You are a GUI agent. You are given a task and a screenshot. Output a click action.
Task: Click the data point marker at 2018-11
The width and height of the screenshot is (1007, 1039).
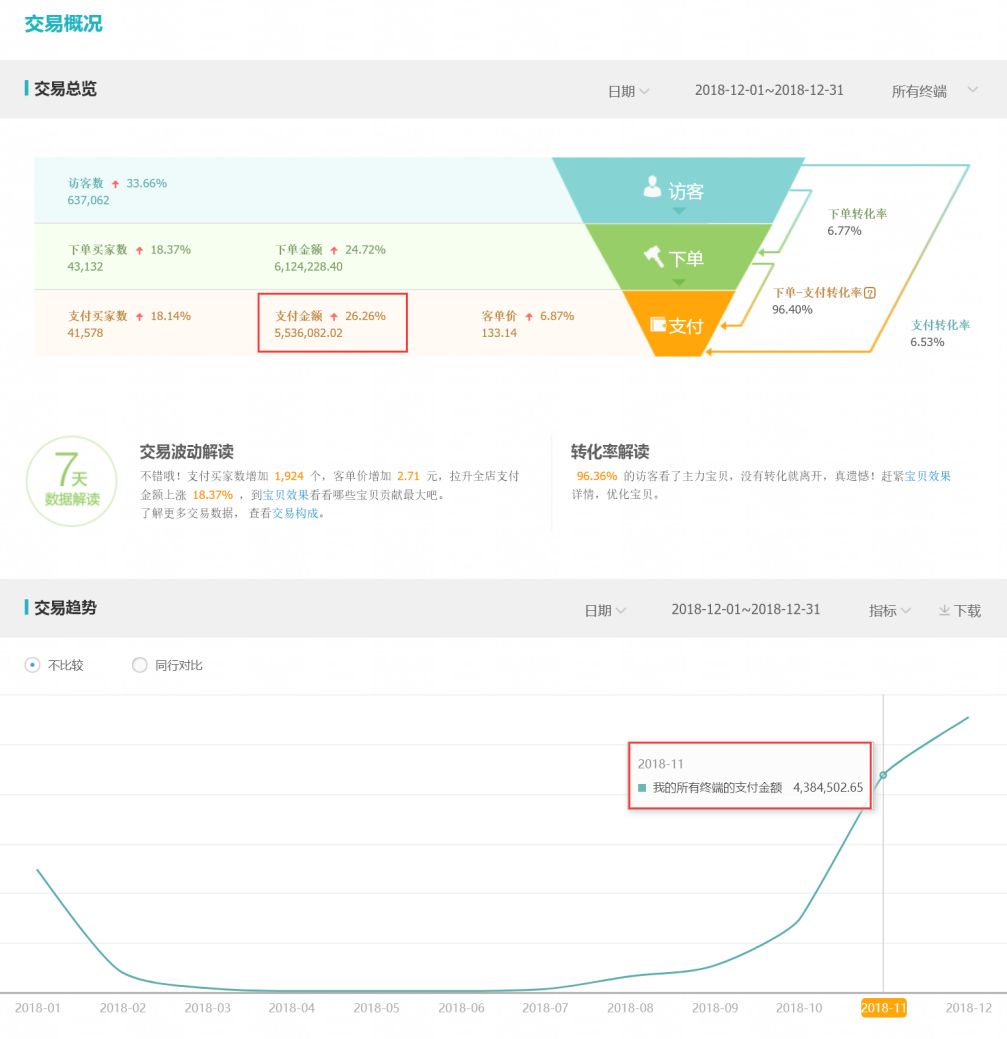coord(884,775)
